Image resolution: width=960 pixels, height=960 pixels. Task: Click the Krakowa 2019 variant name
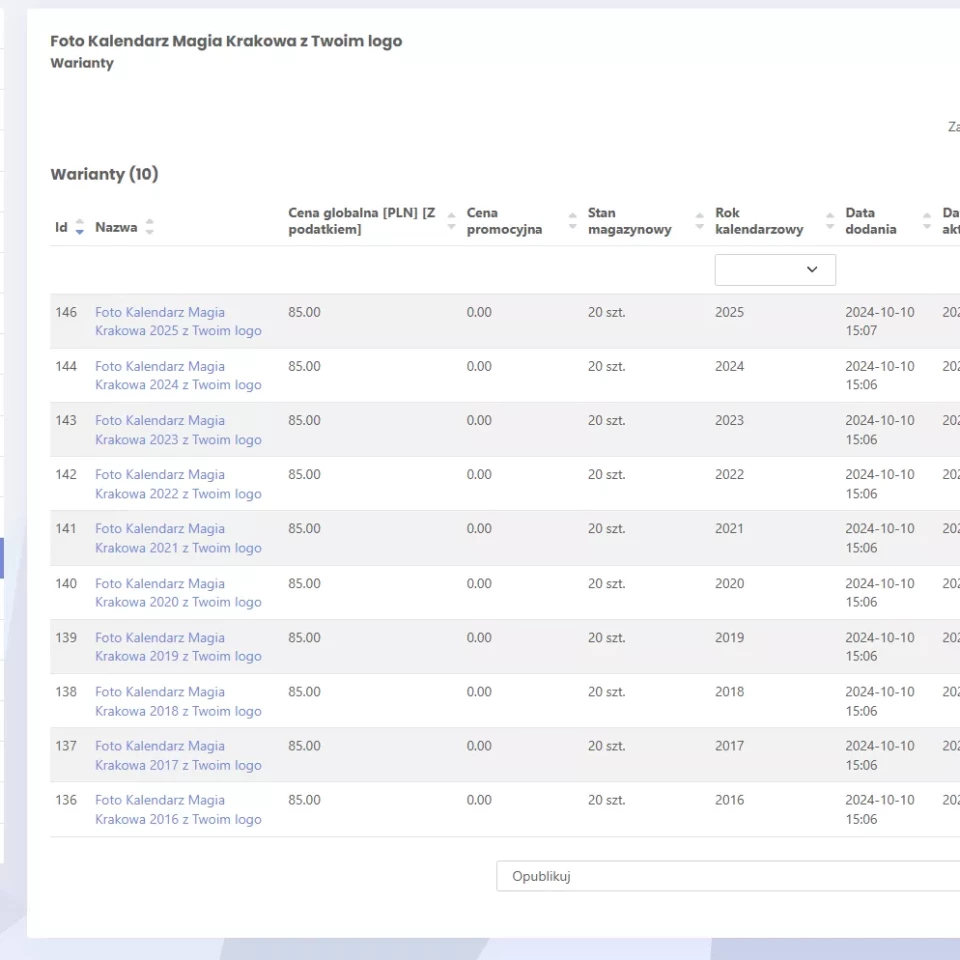pyautogui.click(x=178, y=647)
